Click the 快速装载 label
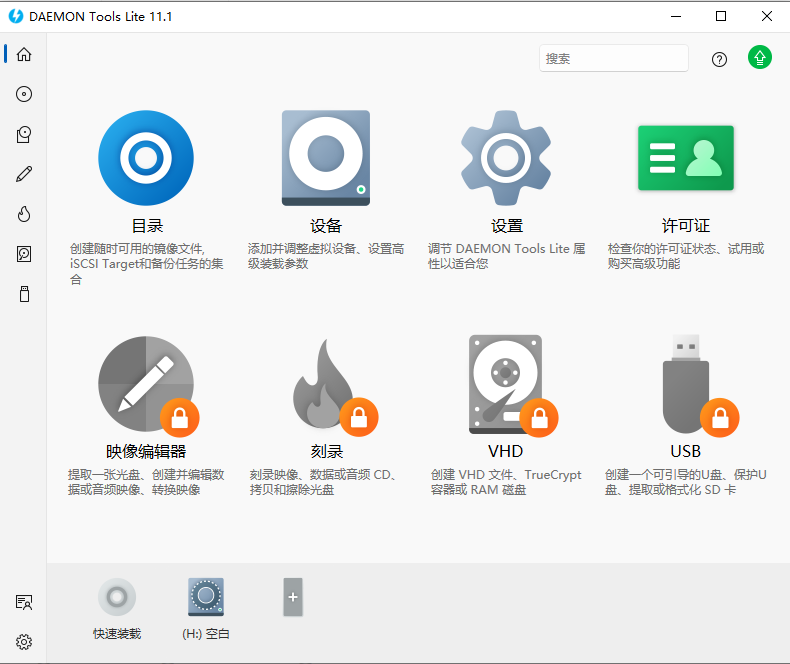Image resolution: width=790 pixels, height=664 pixels. (117, 634)
